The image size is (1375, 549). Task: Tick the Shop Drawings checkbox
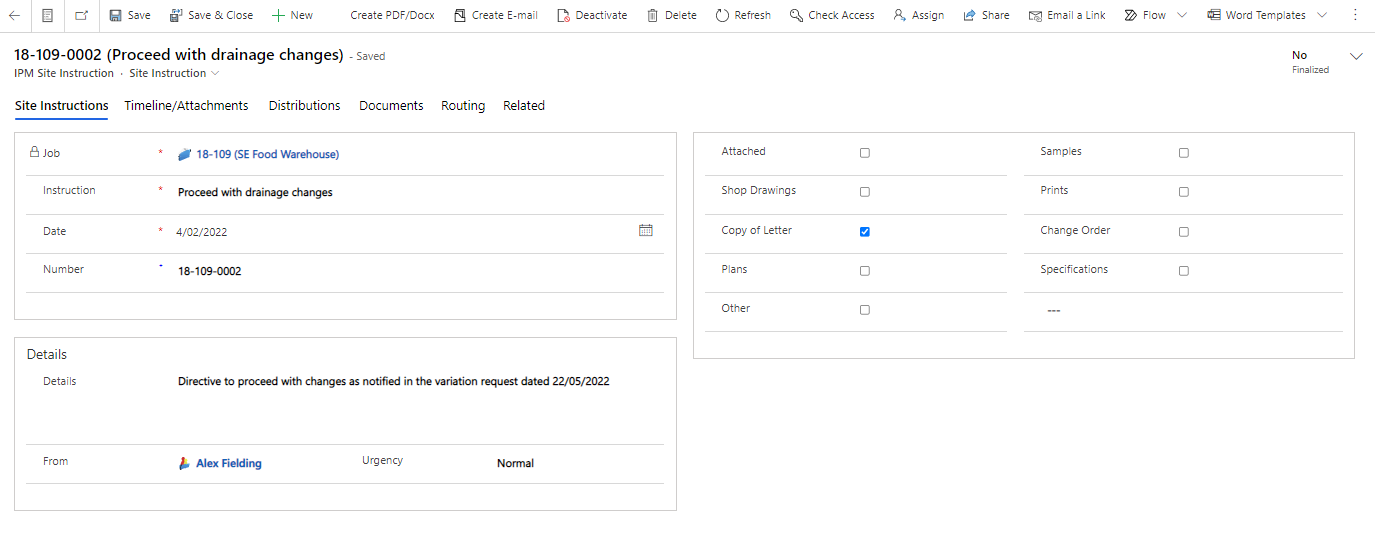865,192
